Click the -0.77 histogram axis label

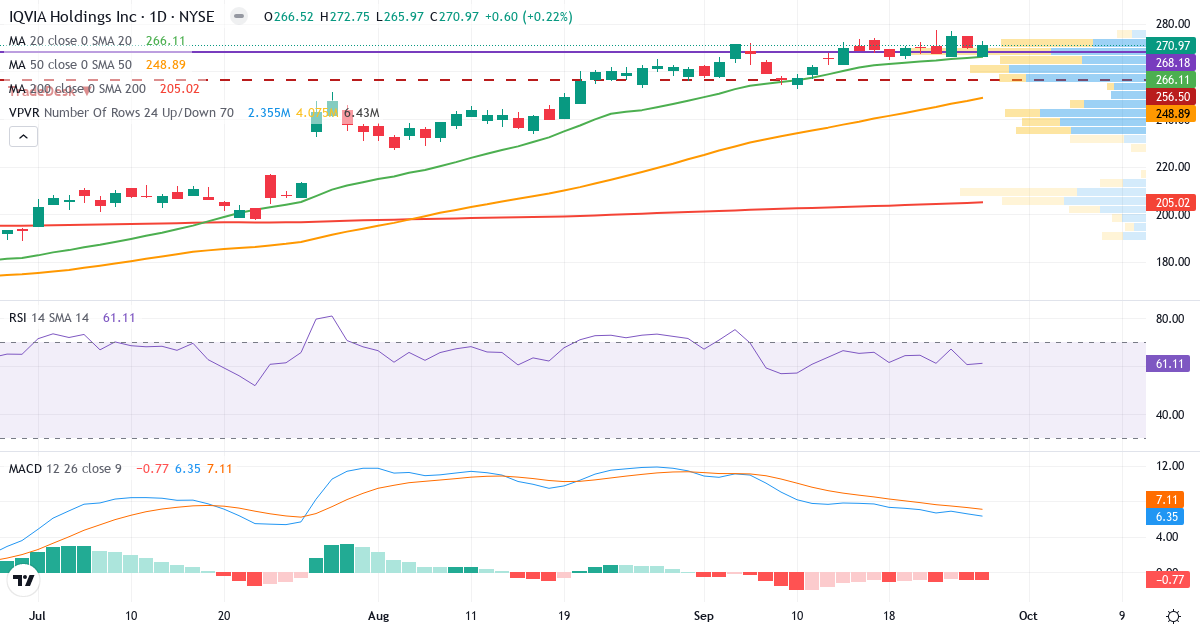click(1169, 578)
